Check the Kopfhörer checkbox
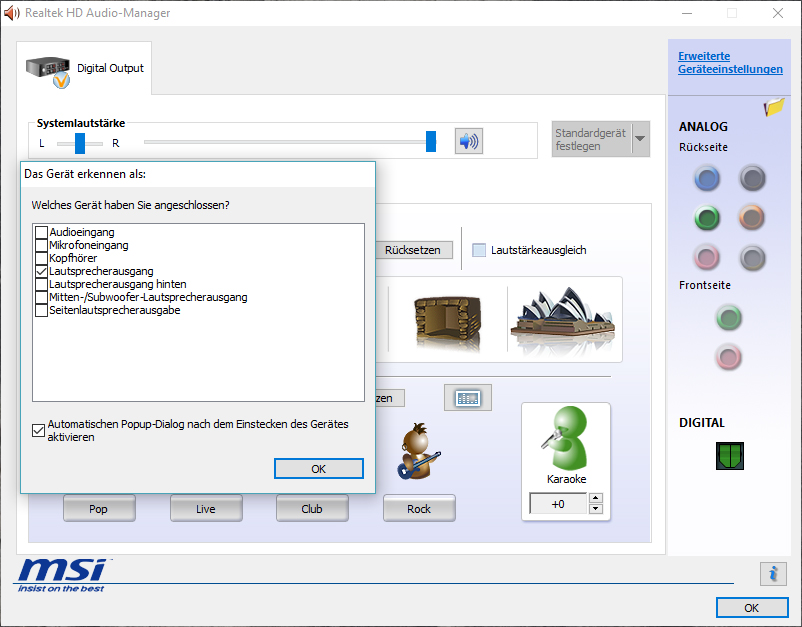 [41, 258]
